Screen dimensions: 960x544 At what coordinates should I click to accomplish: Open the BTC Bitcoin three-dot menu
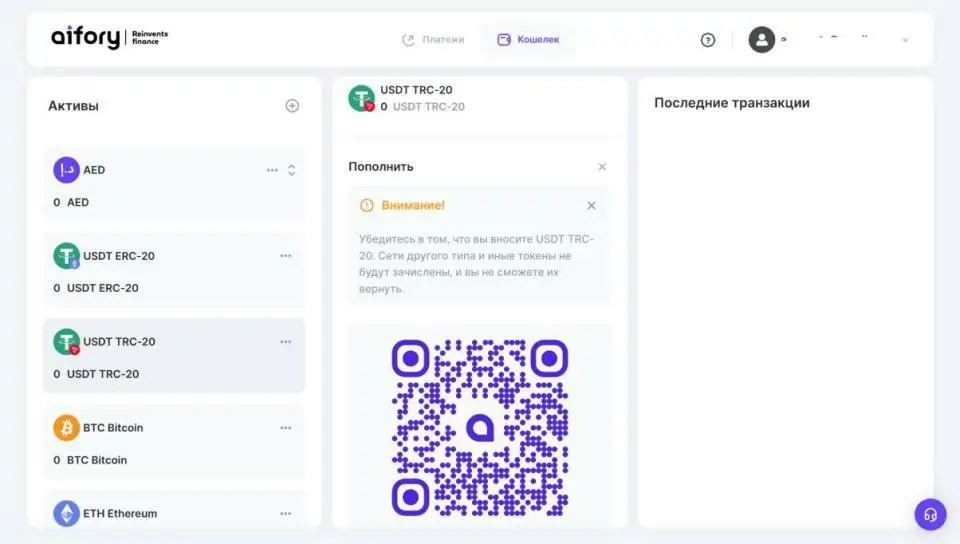tap(285, 428)
